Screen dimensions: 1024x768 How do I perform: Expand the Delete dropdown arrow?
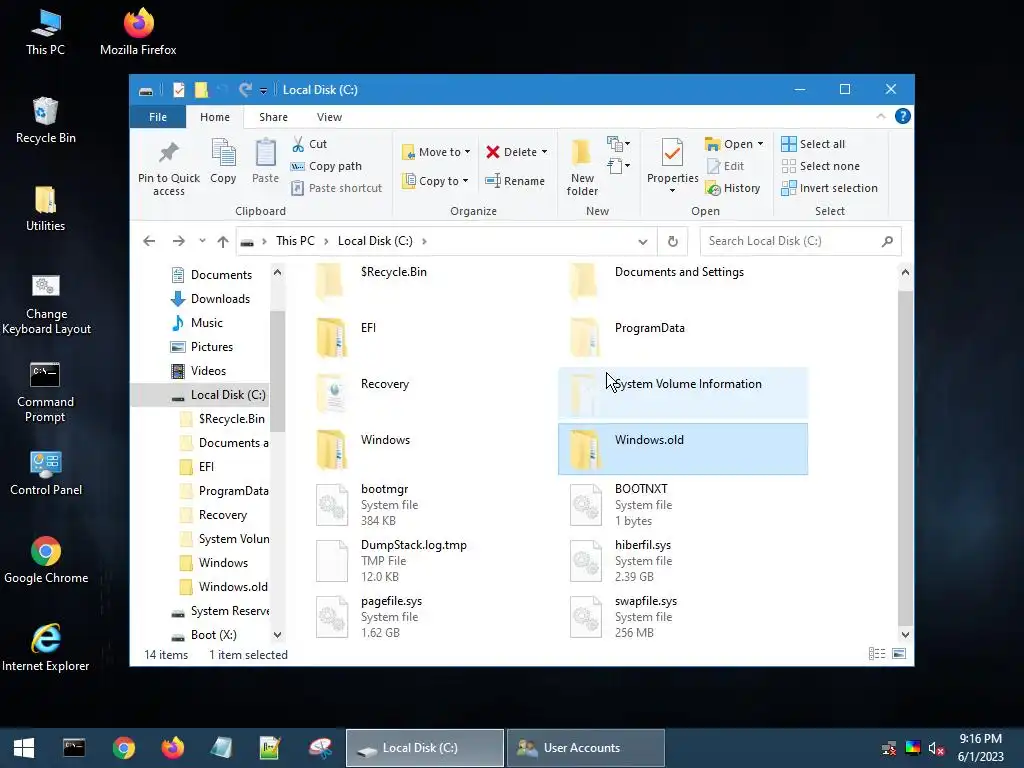(x=545, y=152)
